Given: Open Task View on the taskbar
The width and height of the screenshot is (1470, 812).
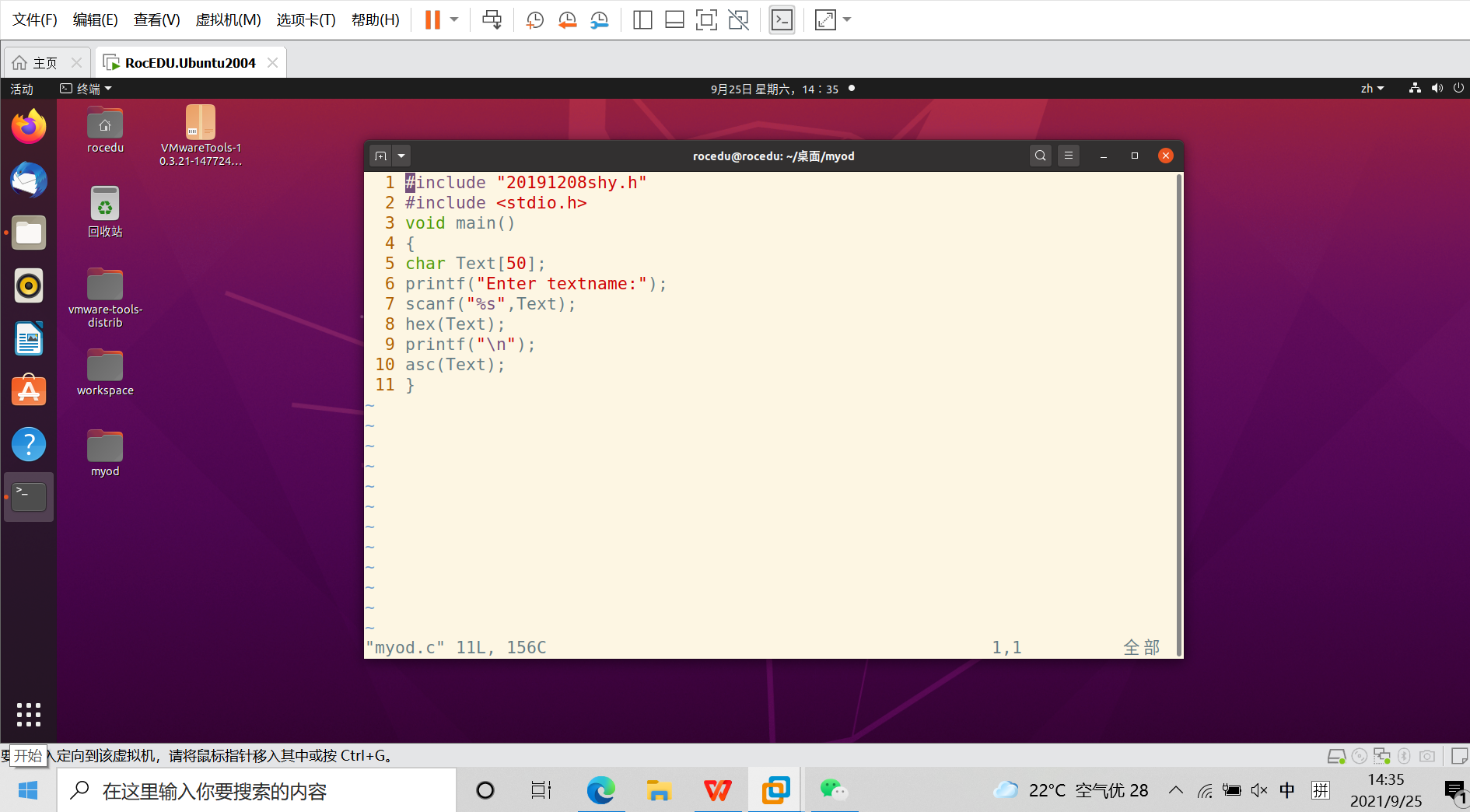Looking at the screenshot, I should click(x=541, y=791).
